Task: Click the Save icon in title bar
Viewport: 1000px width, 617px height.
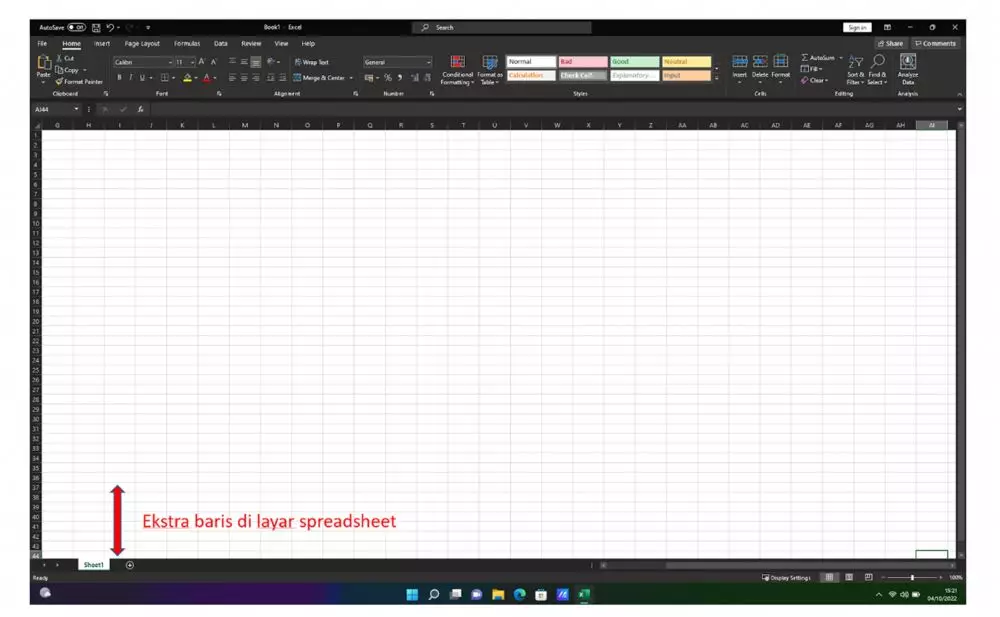Action: pyautogui.click(x=96, y=27)
